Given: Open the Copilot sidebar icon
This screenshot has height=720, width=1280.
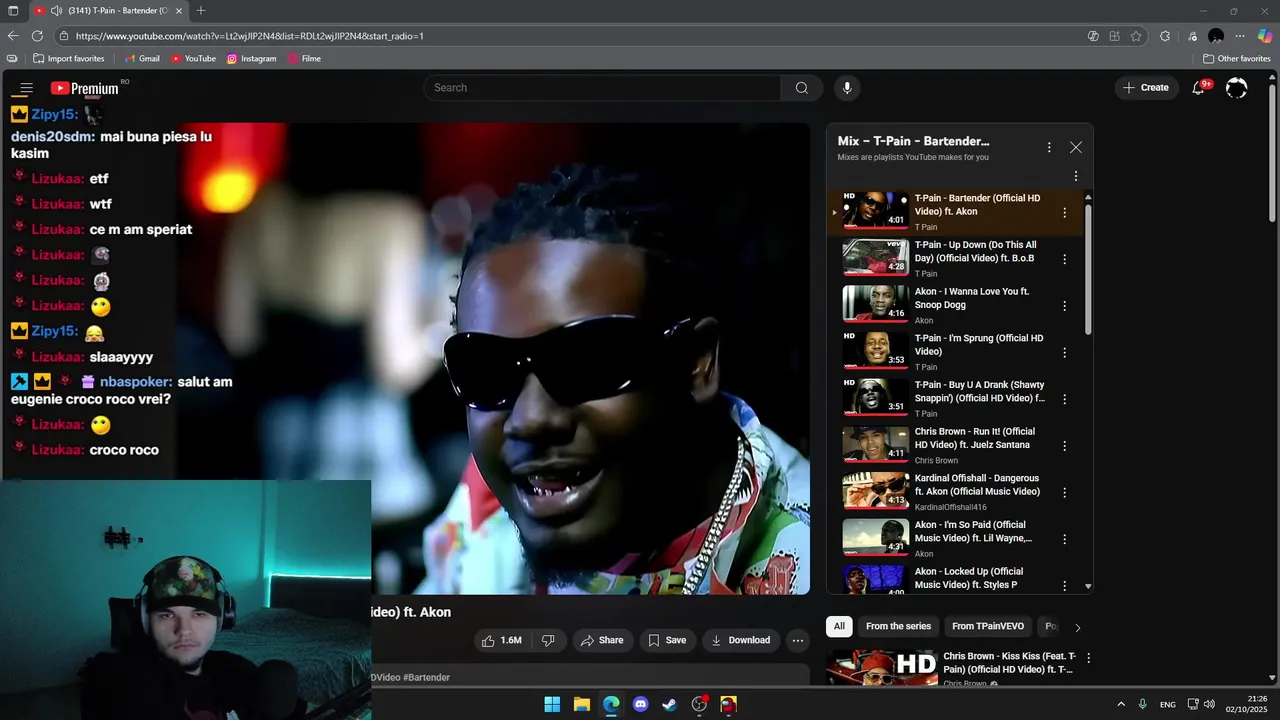Looking at the screenshot, I should coord(1265,36).
